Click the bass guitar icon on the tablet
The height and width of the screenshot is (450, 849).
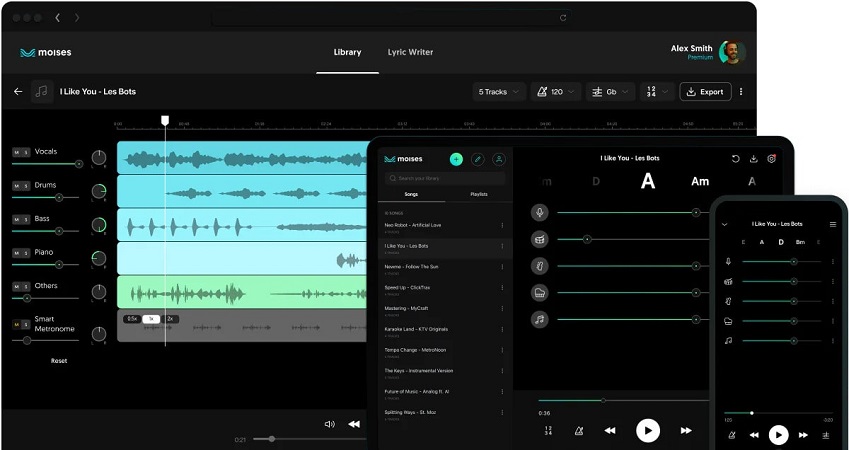pyautogui.click(x=539, y=266)
